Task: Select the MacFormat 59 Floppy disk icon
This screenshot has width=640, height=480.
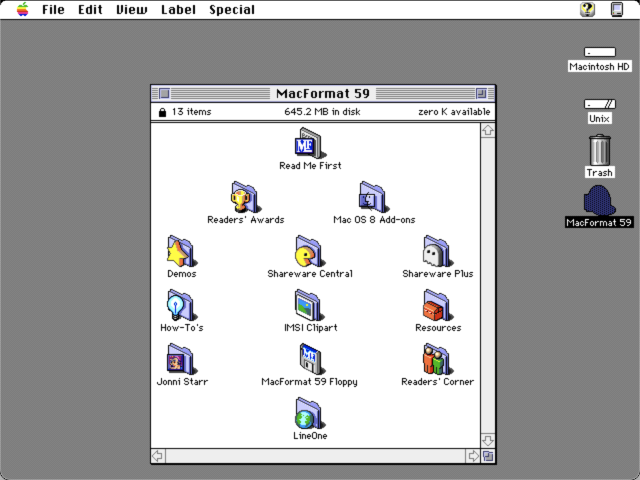Action: click(311, 359)
